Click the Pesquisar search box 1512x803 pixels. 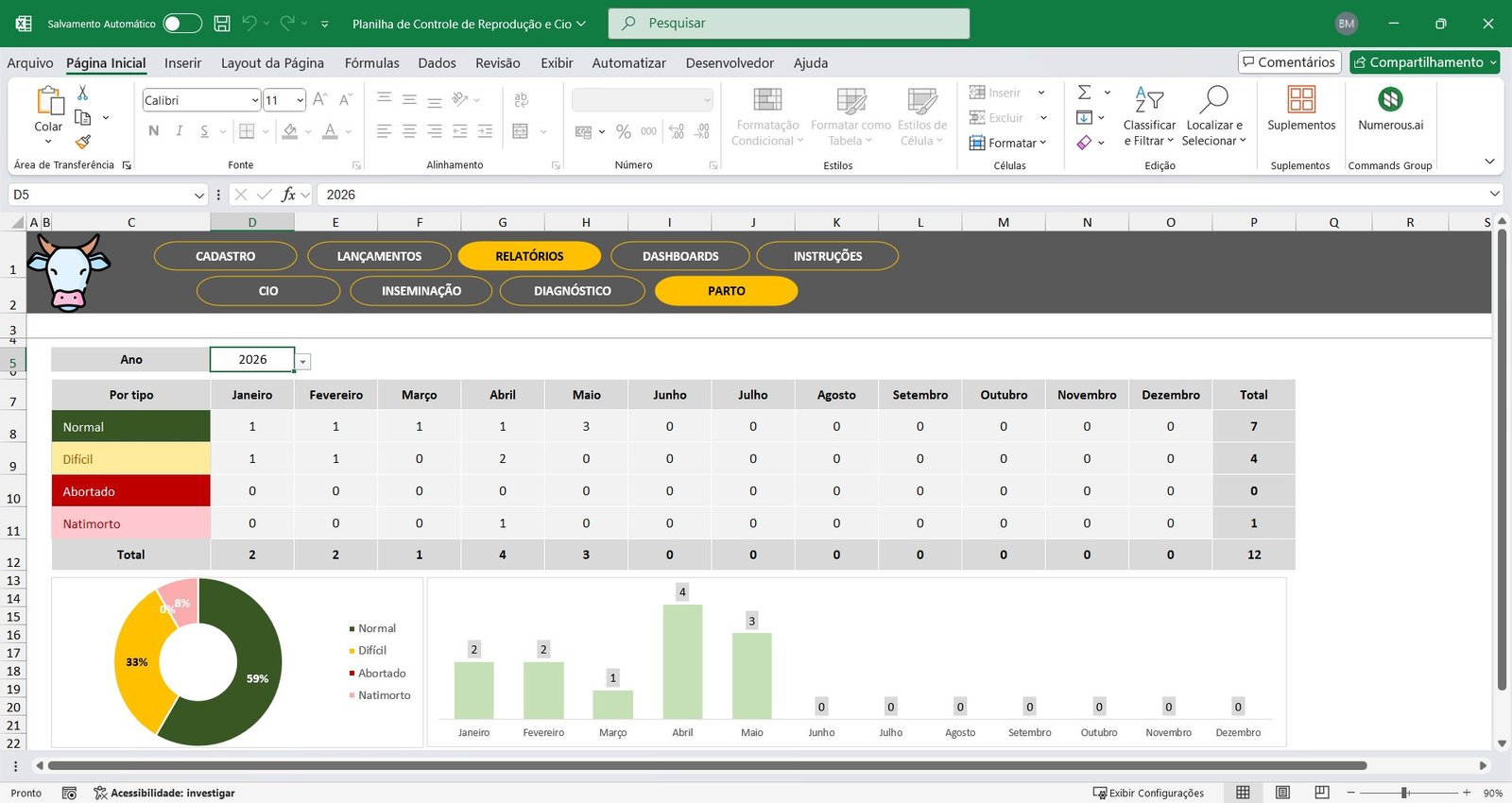789,24
